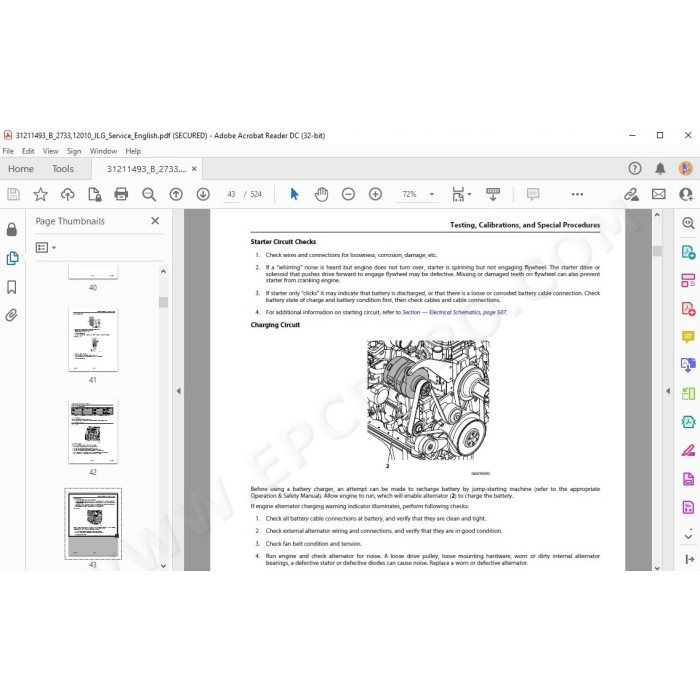Collapse the right tools pane arrow
Image resolution: width=700 pixels, height=700 pixels.
point(668,391)
